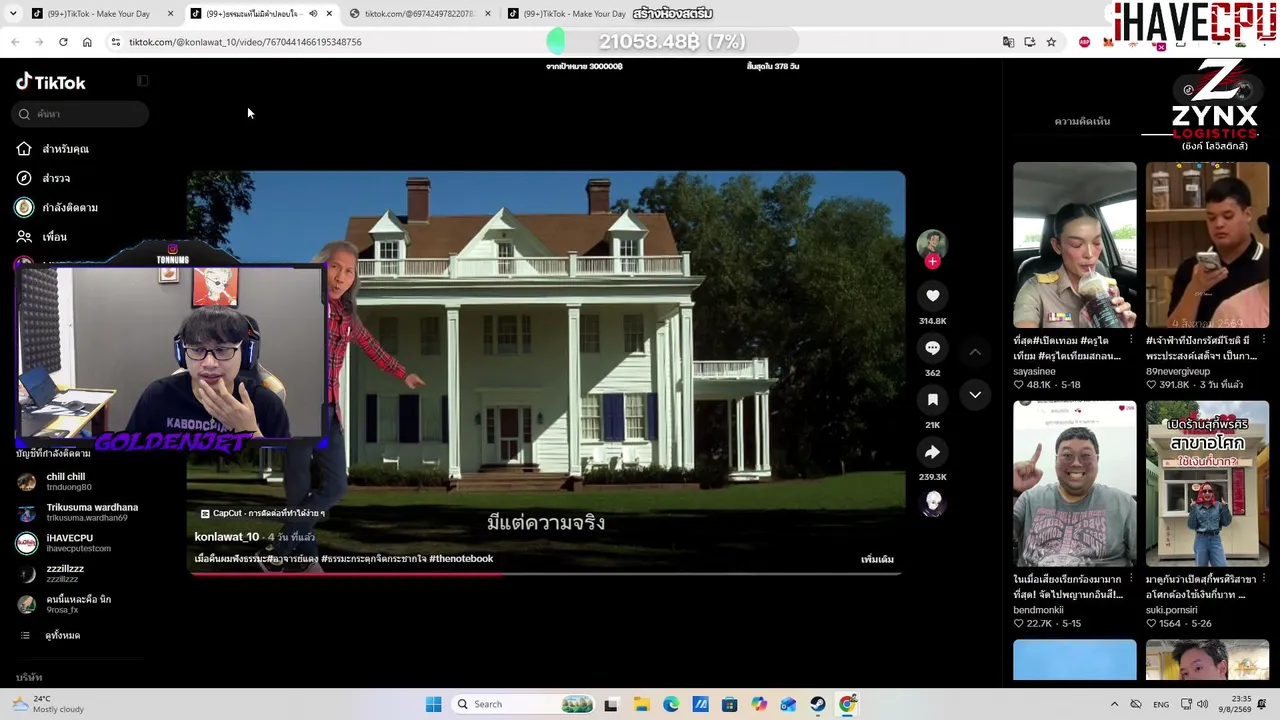
Task: Launch Microsoft Edge from taskbar
Action: pos(671,704)
